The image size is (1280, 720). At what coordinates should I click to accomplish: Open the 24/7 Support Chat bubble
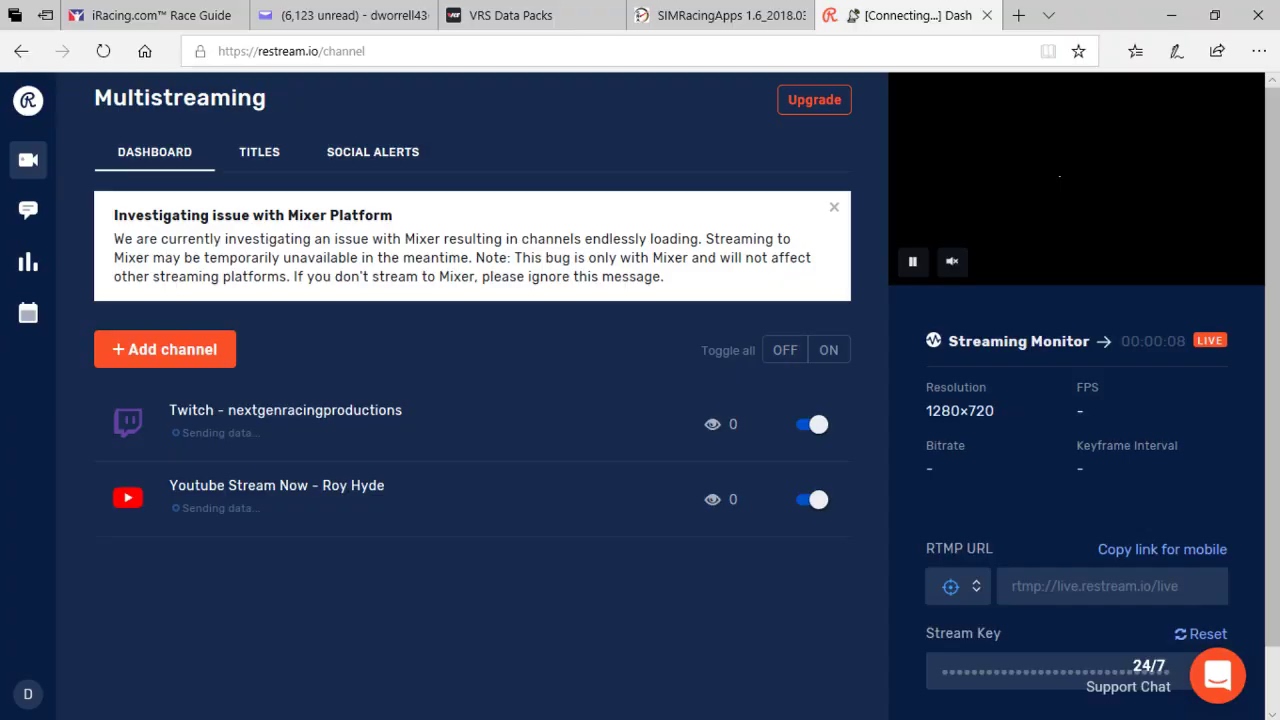[x=1217, y=675]
